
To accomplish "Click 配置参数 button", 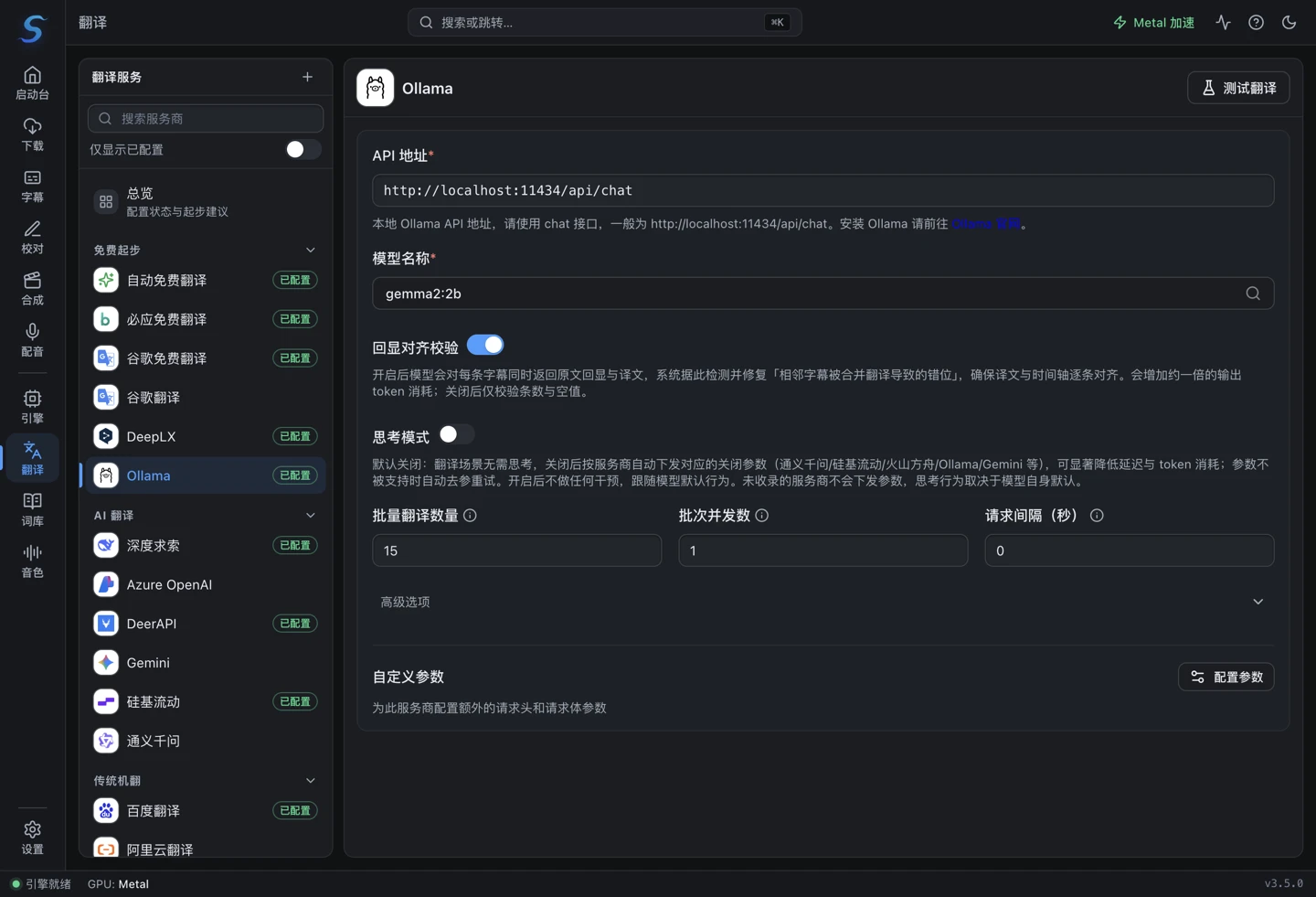I will coord(1226,677).
